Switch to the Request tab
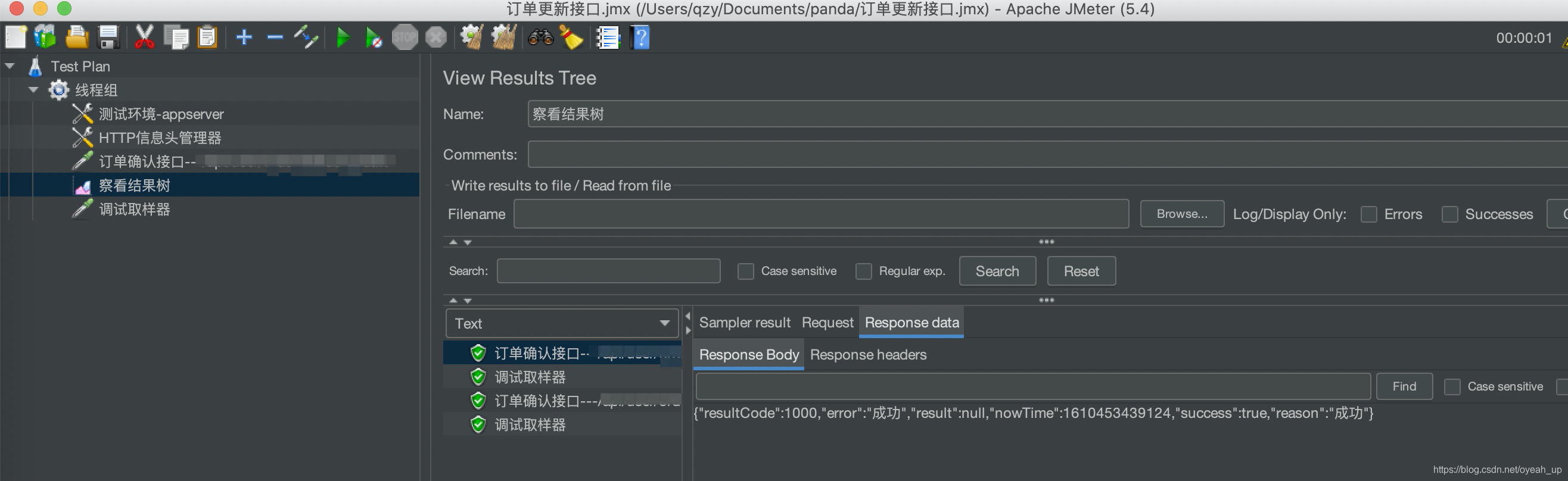The height and width of the screenshot is (481, 1568). pos(827,322)
